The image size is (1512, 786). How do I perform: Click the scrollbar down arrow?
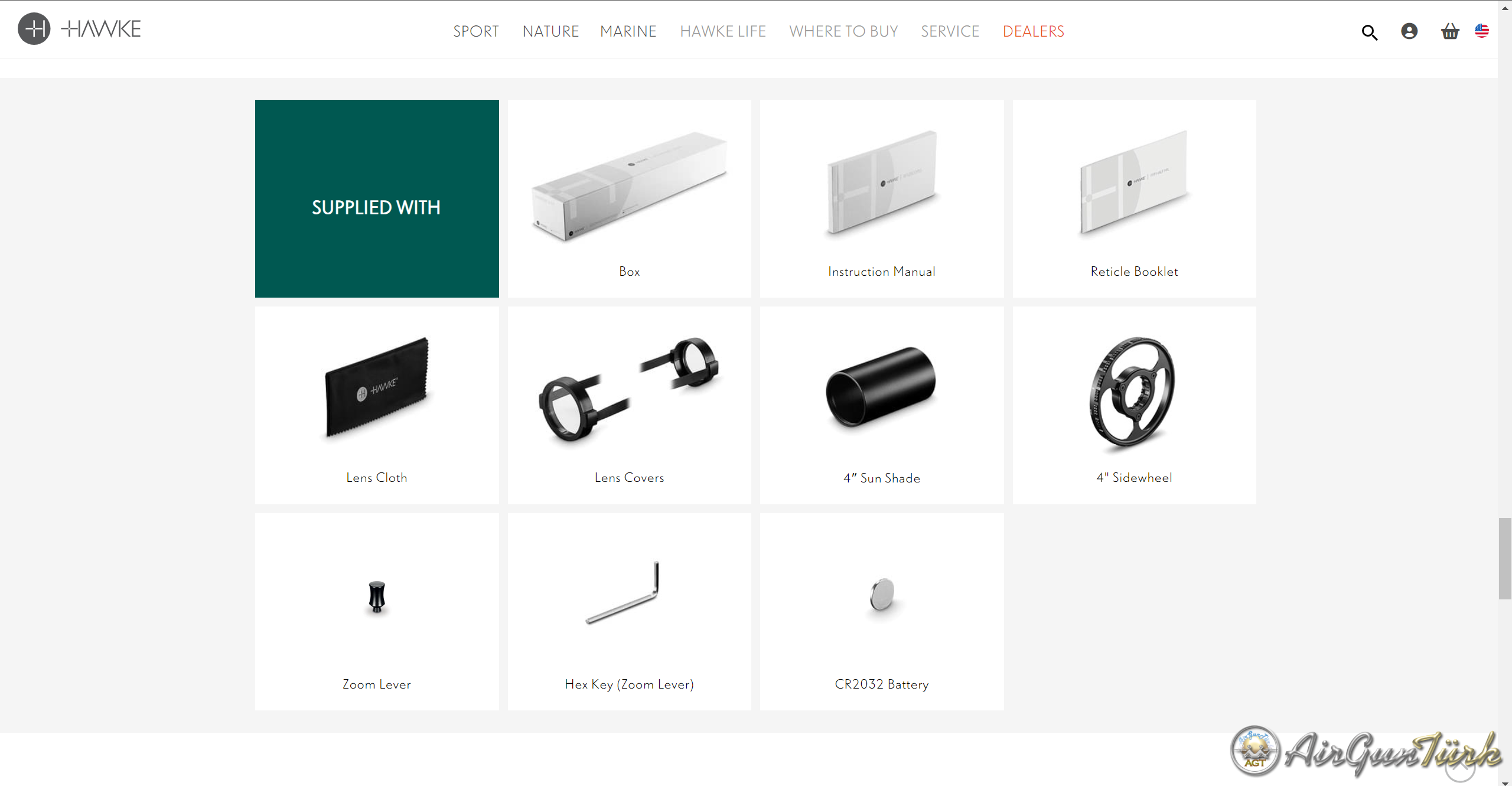click(1504, 781)
